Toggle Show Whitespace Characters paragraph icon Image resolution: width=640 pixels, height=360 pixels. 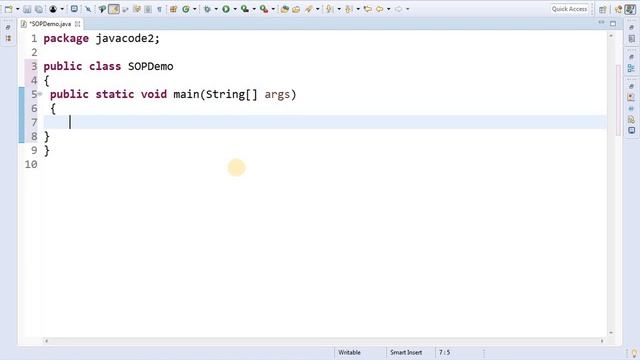[x=159, y=9]
